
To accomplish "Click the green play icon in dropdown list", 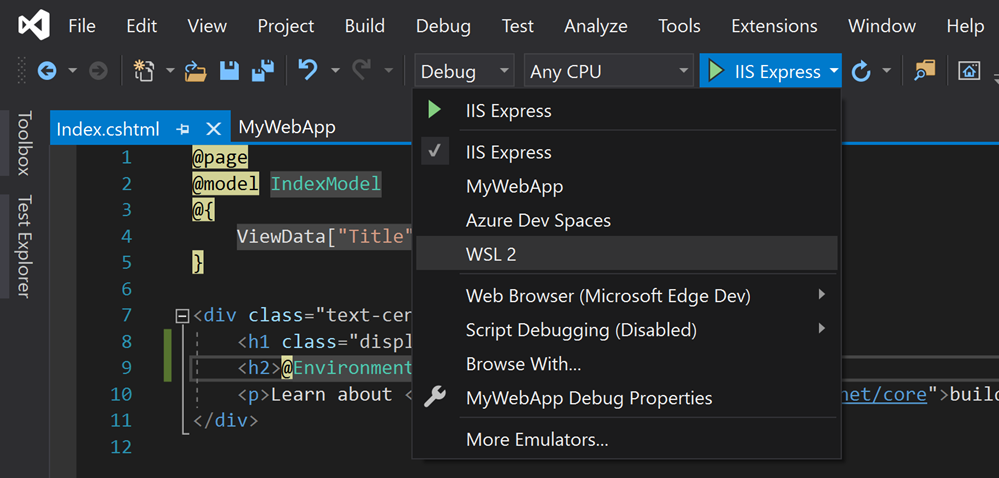I will (435, 110).
